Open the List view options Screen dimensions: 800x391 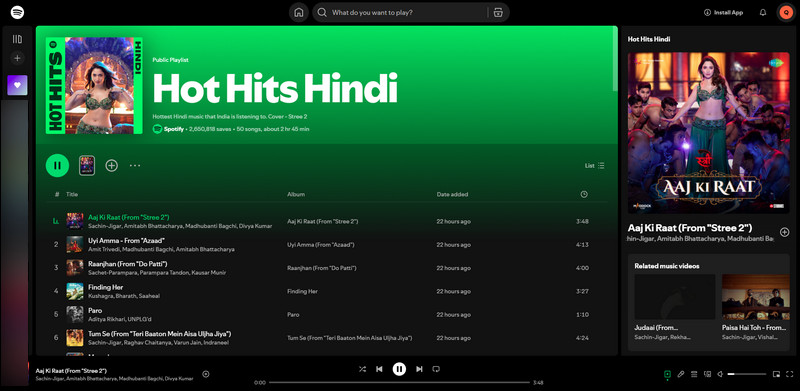594,165
